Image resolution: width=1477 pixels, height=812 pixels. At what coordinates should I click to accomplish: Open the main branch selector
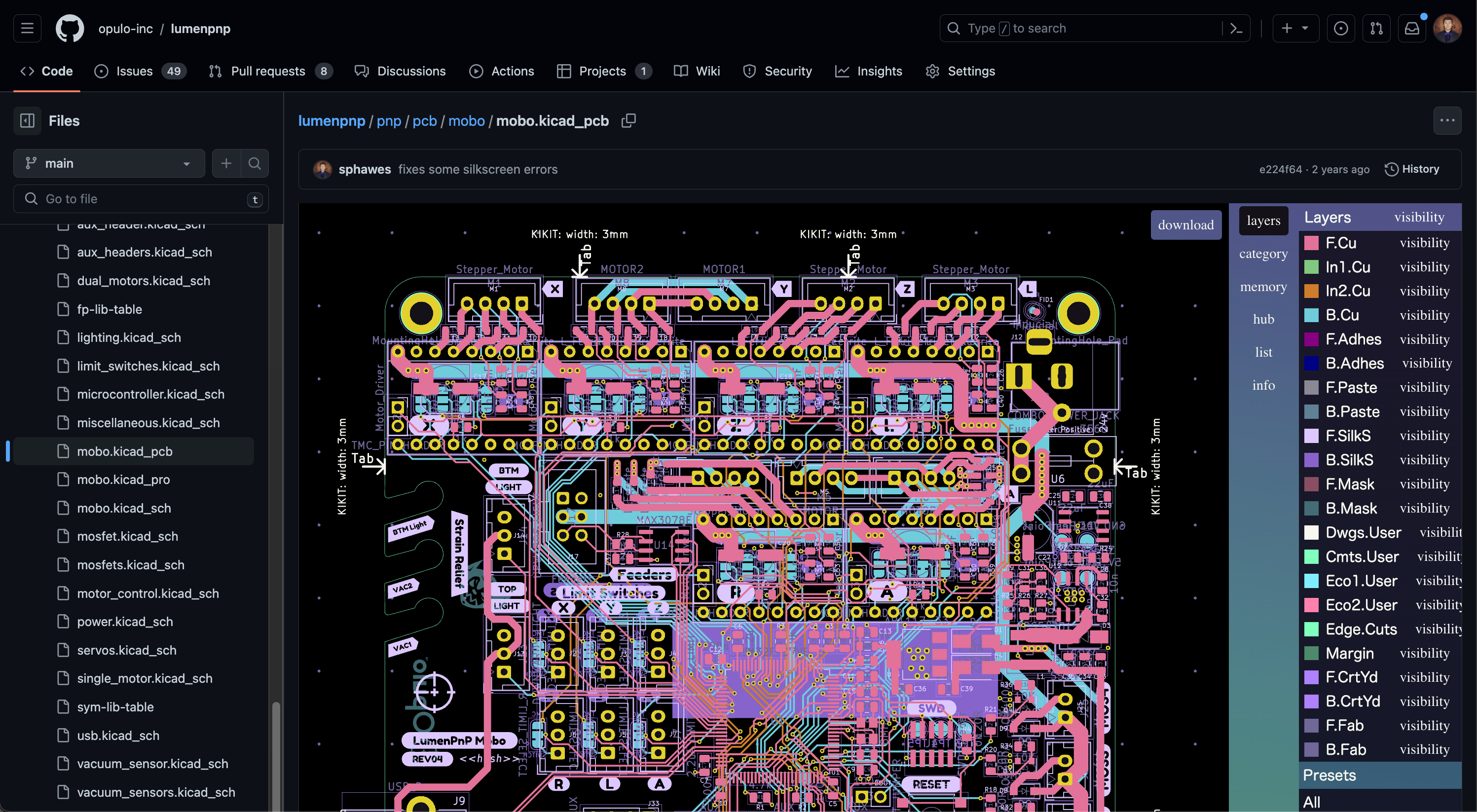point(109,163)
